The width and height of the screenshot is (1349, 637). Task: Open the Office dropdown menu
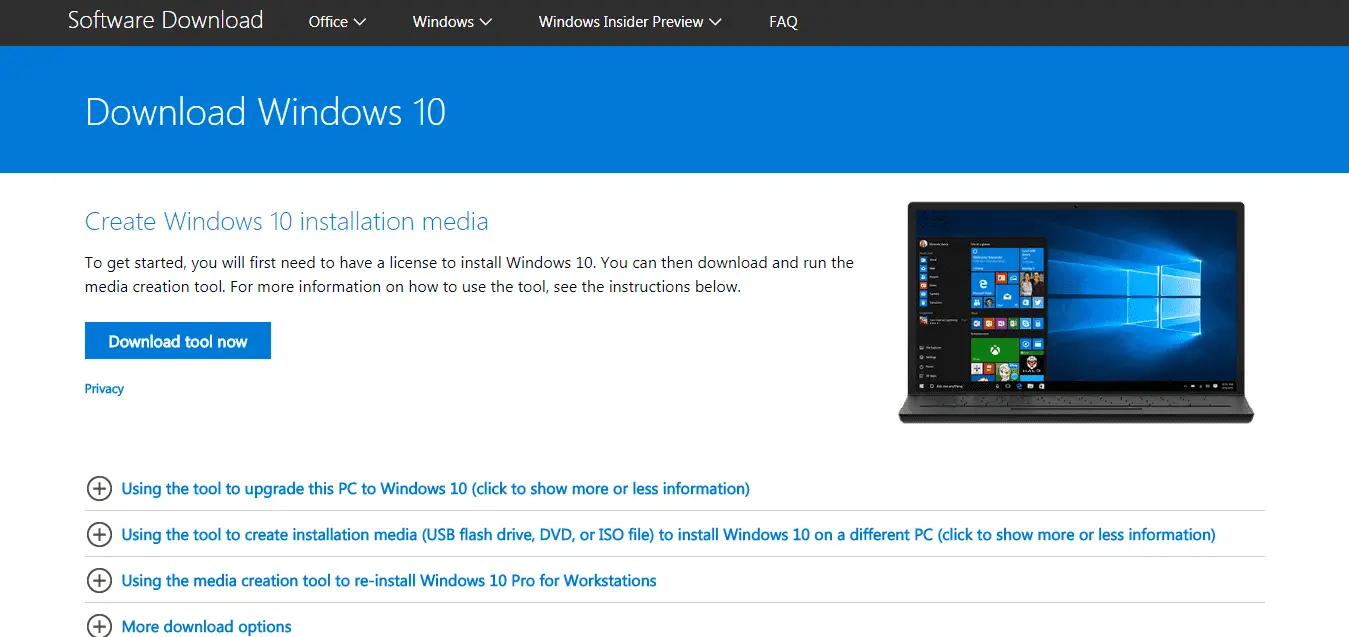[x=337, y=22]
